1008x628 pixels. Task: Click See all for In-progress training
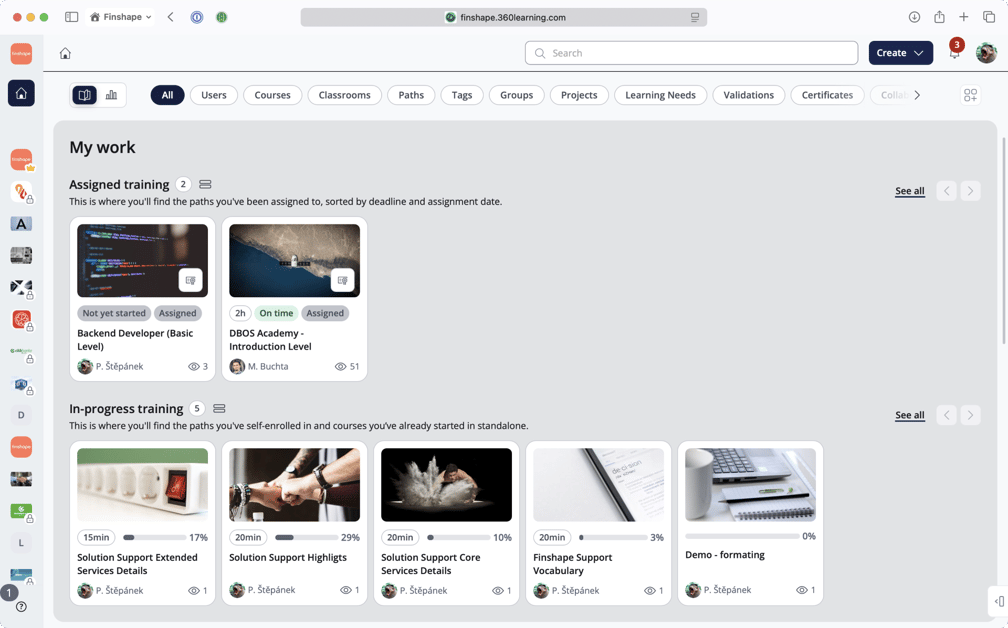click(910, 415)
